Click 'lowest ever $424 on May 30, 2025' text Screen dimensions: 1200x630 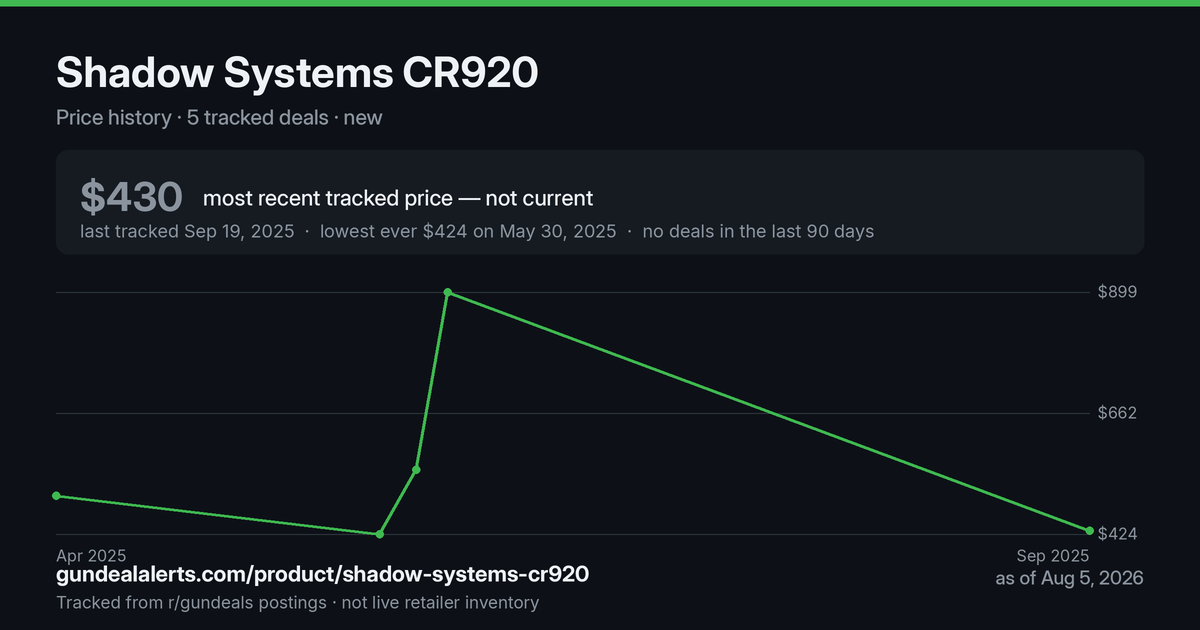[468, 231]
